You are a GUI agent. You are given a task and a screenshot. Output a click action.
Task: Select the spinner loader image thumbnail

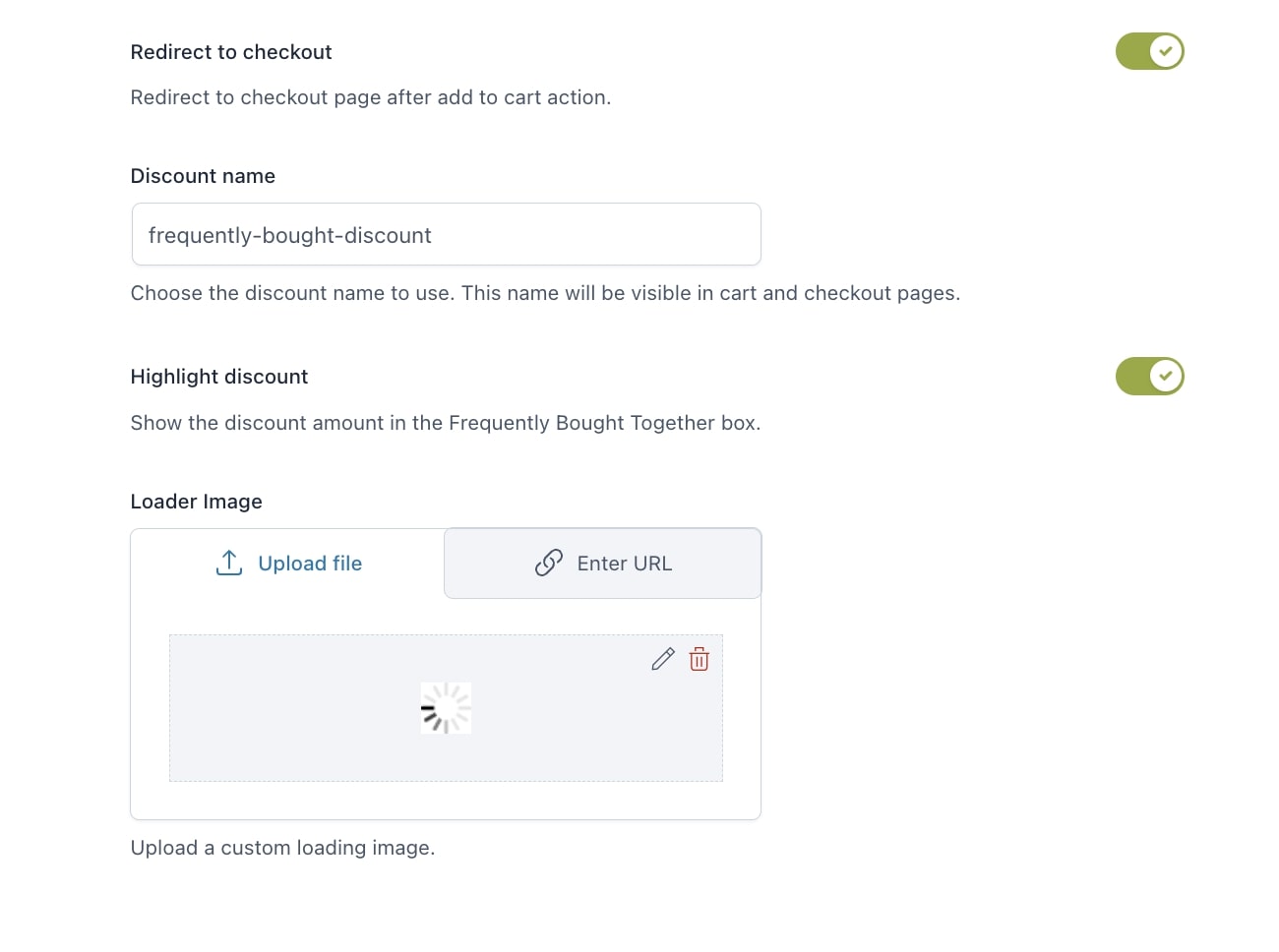[446, 708]
